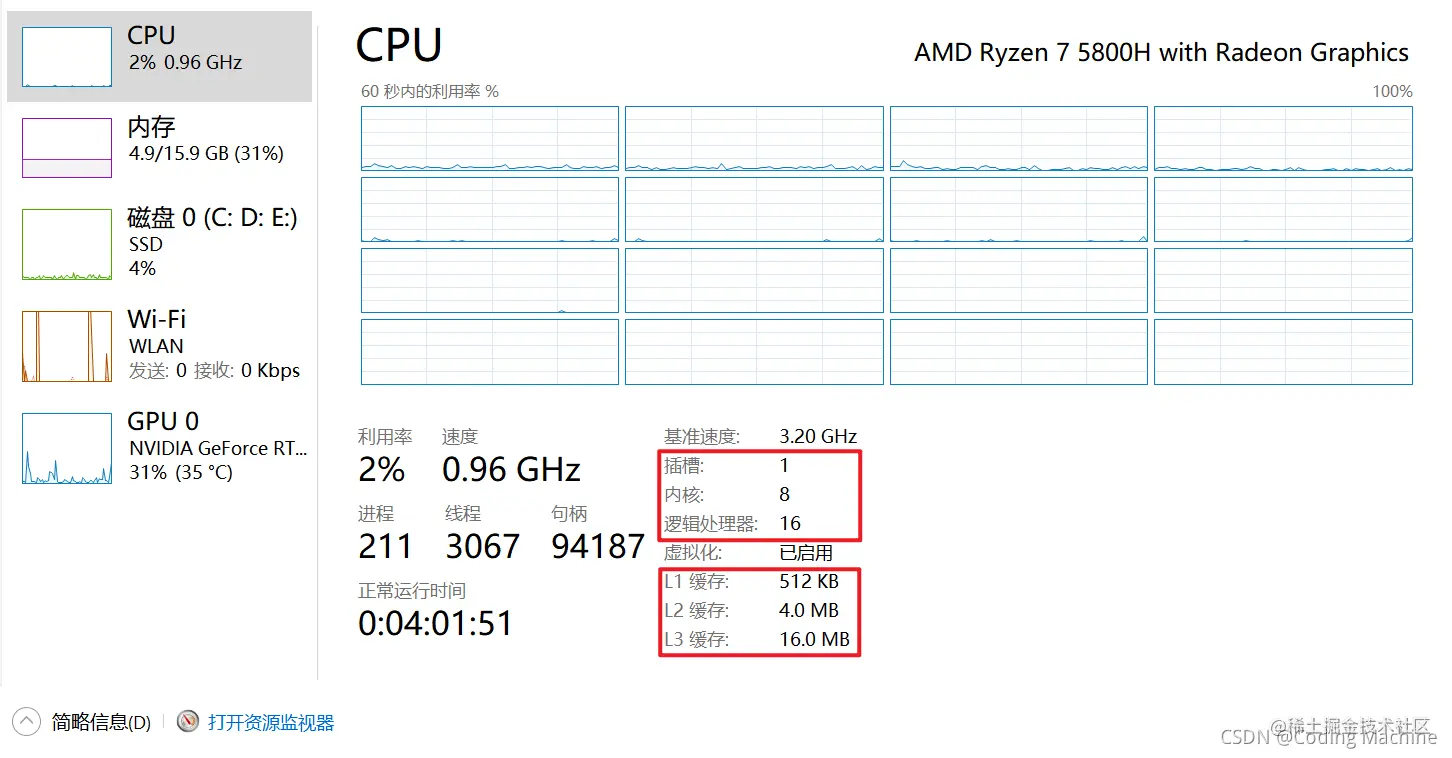Click the 逻辑处理器 count value 16
The width and height of the screenshot is (1452, 758).
(790, 523)
